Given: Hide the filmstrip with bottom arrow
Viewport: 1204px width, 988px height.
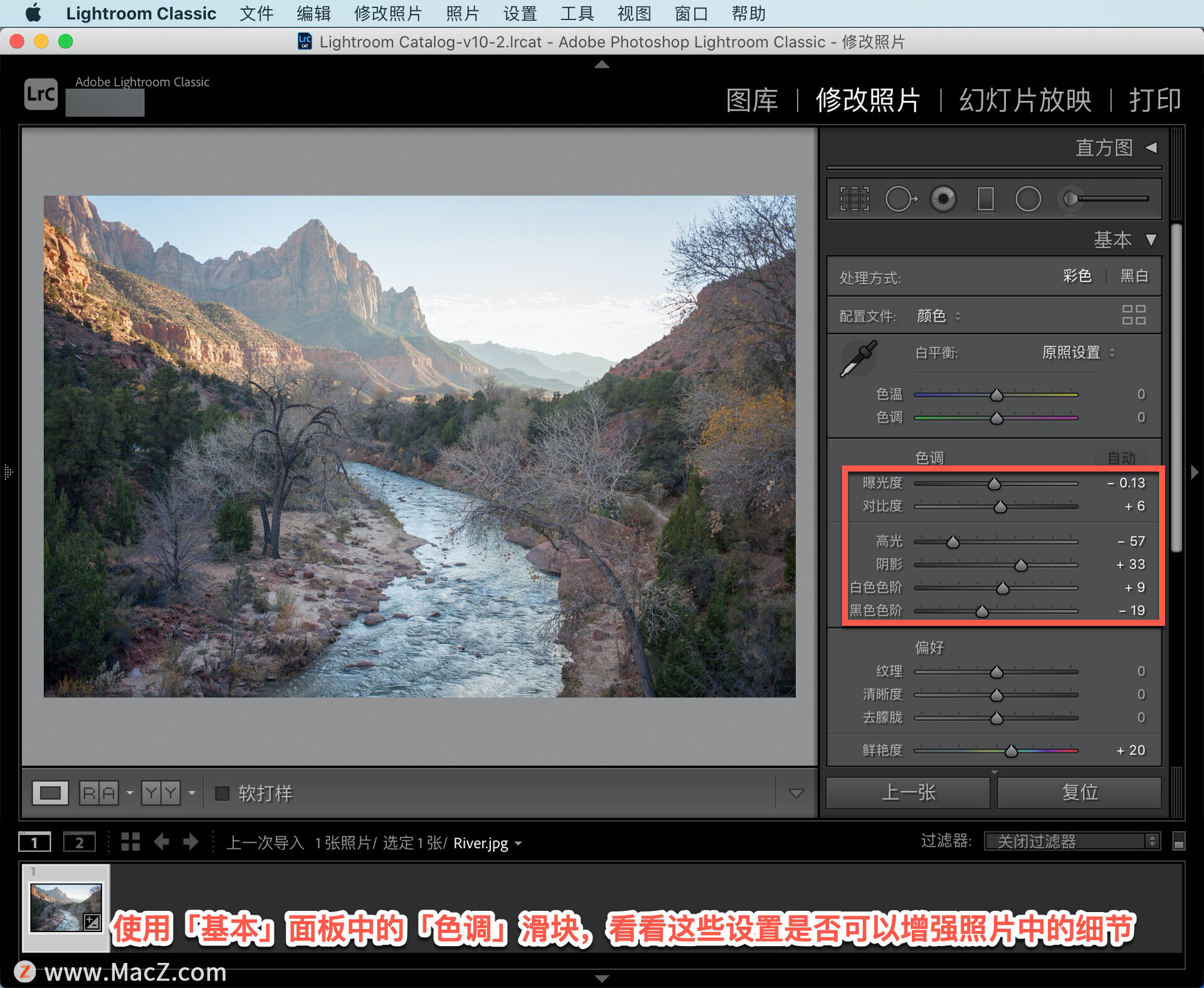Looking at the screenshot, I should pos(602,978).
